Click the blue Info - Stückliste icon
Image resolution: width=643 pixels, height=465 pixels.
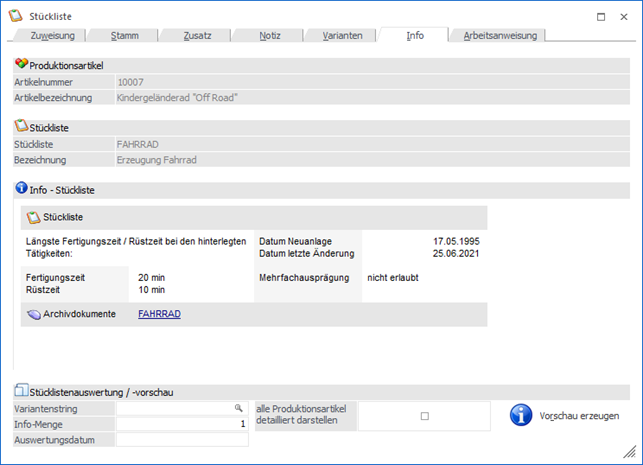(x=21, y=188)
